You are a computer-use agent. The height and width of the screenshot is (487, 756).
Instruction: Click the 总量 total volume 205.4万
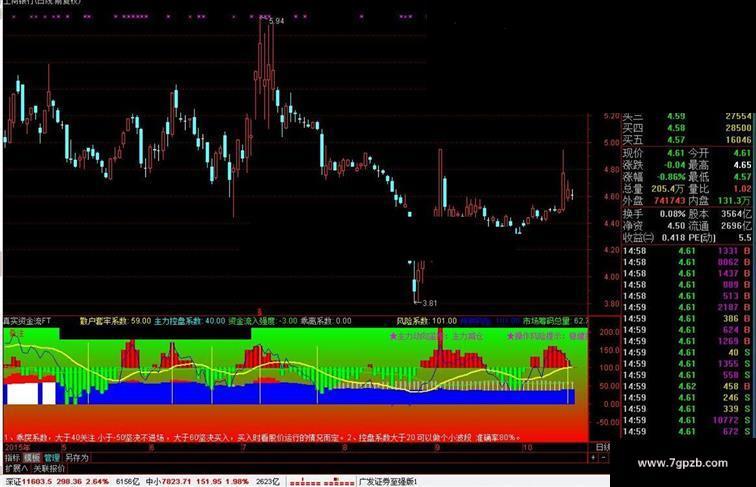[x=667, y=189]
